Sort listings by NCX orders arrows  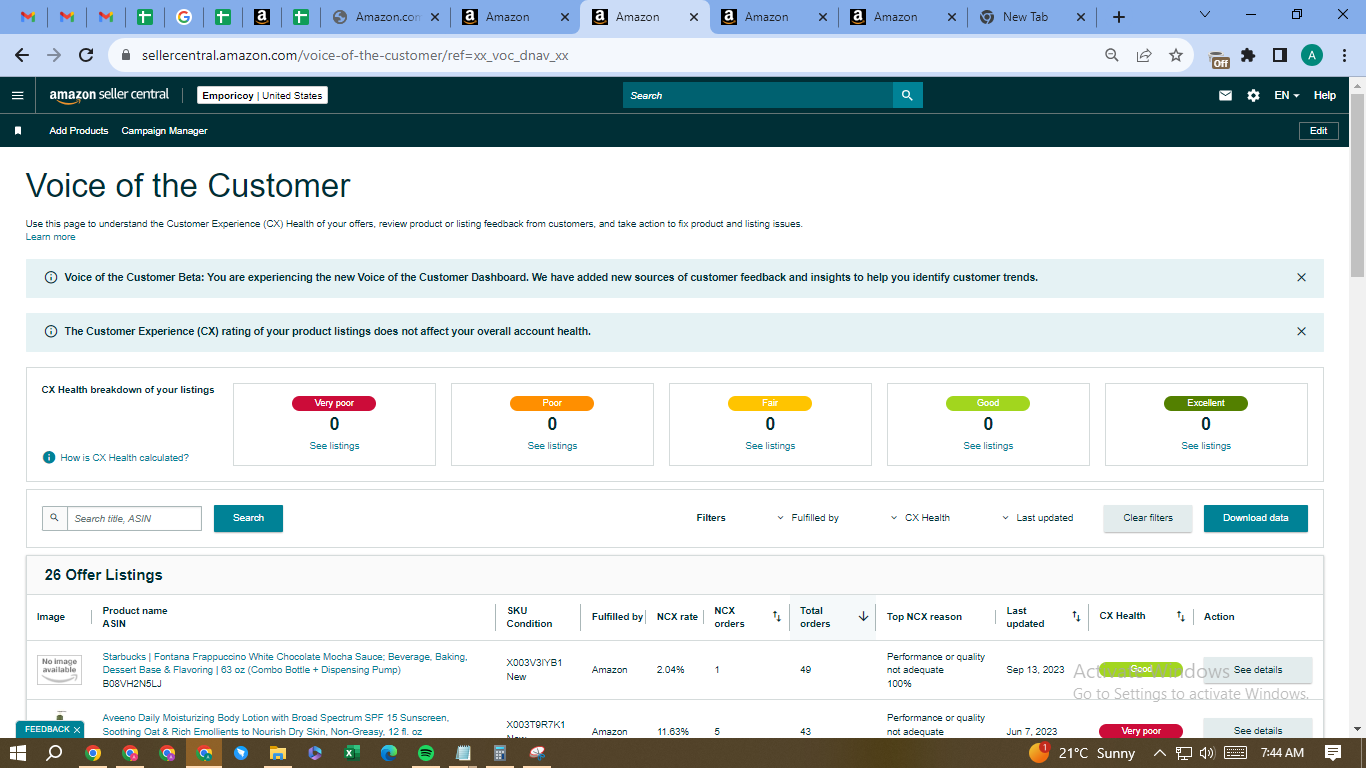[x=776, y=617]
